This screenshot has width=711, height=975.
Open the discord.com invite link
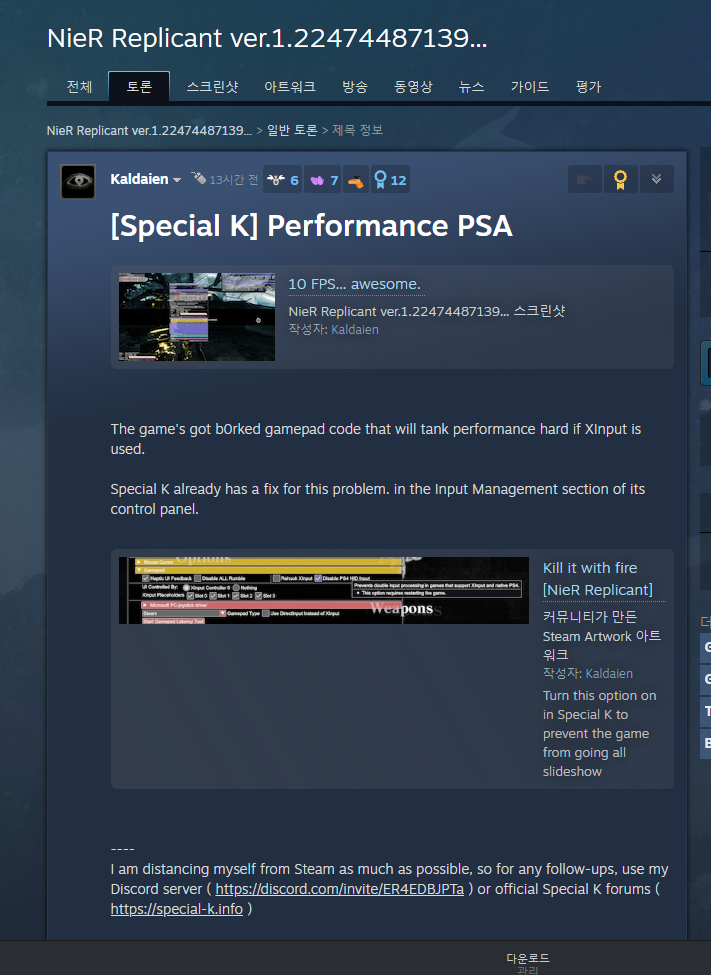pos(340,889)
